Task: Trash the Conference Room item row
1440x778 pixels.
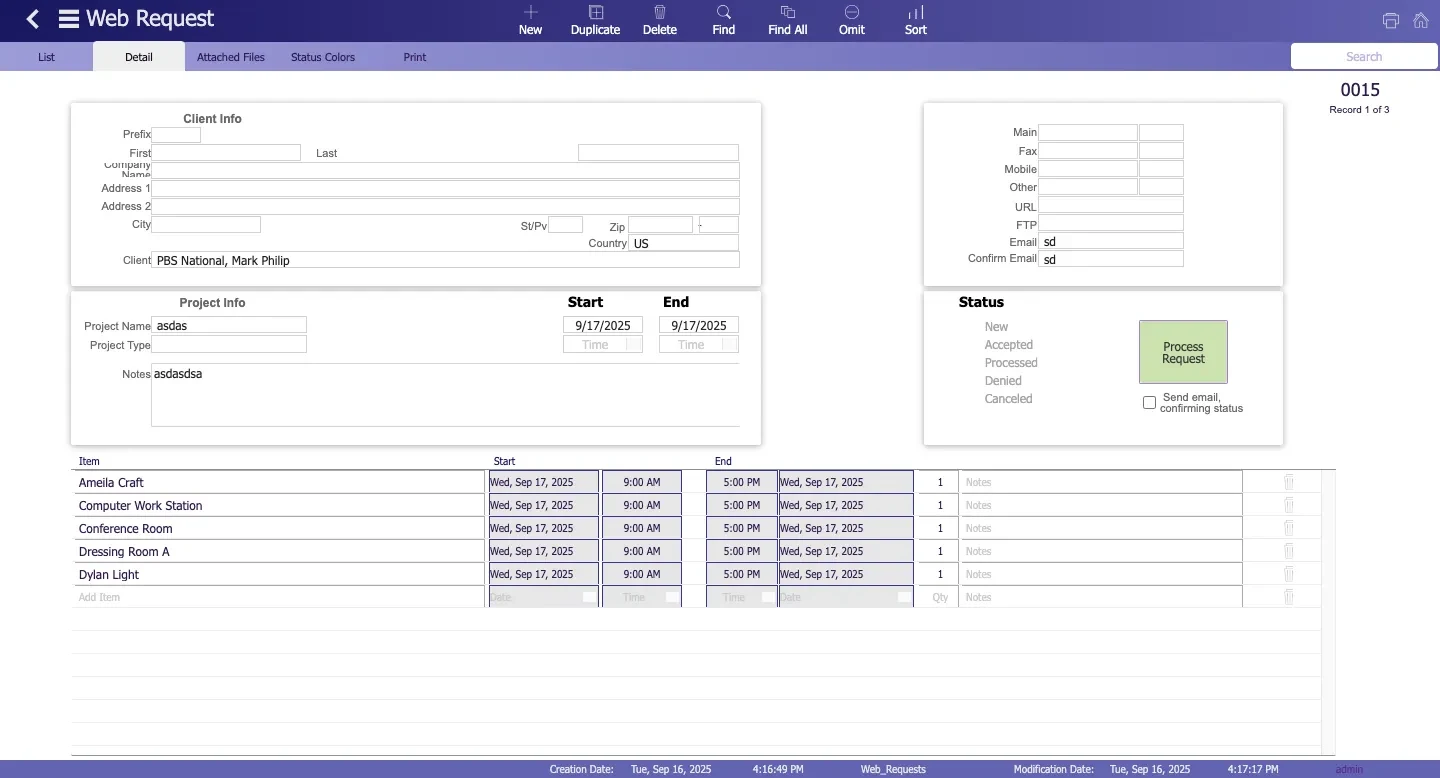Action: tap(1289, 528)
